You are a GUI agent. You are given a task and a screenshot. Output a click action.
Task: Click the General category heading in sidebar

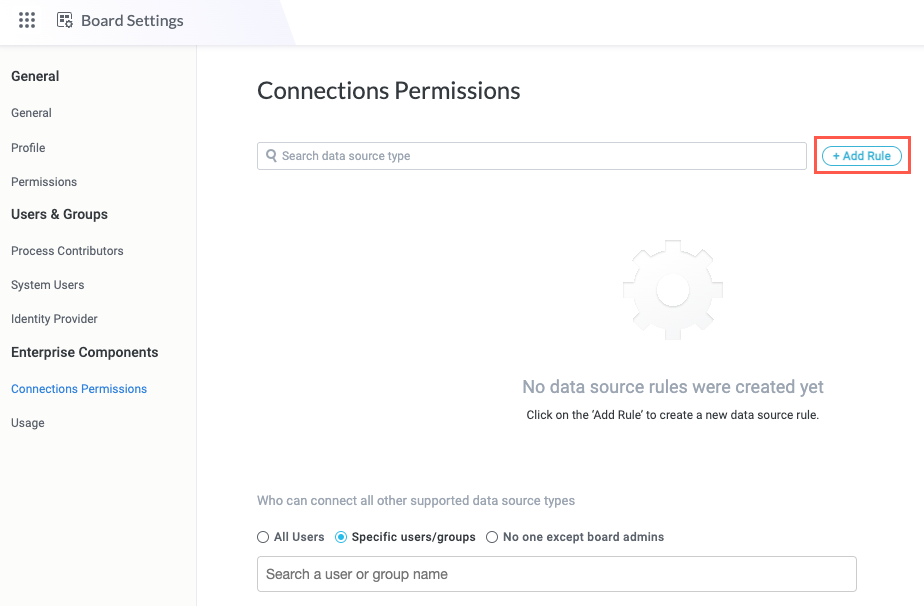pyautogui.click(x=35, y=76)
